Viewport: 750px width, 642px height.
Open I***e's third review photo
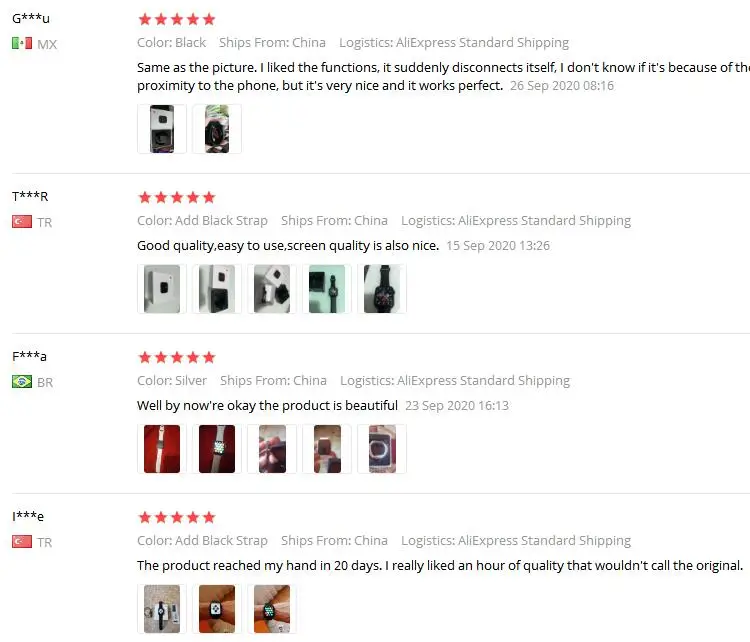point(272,609)
